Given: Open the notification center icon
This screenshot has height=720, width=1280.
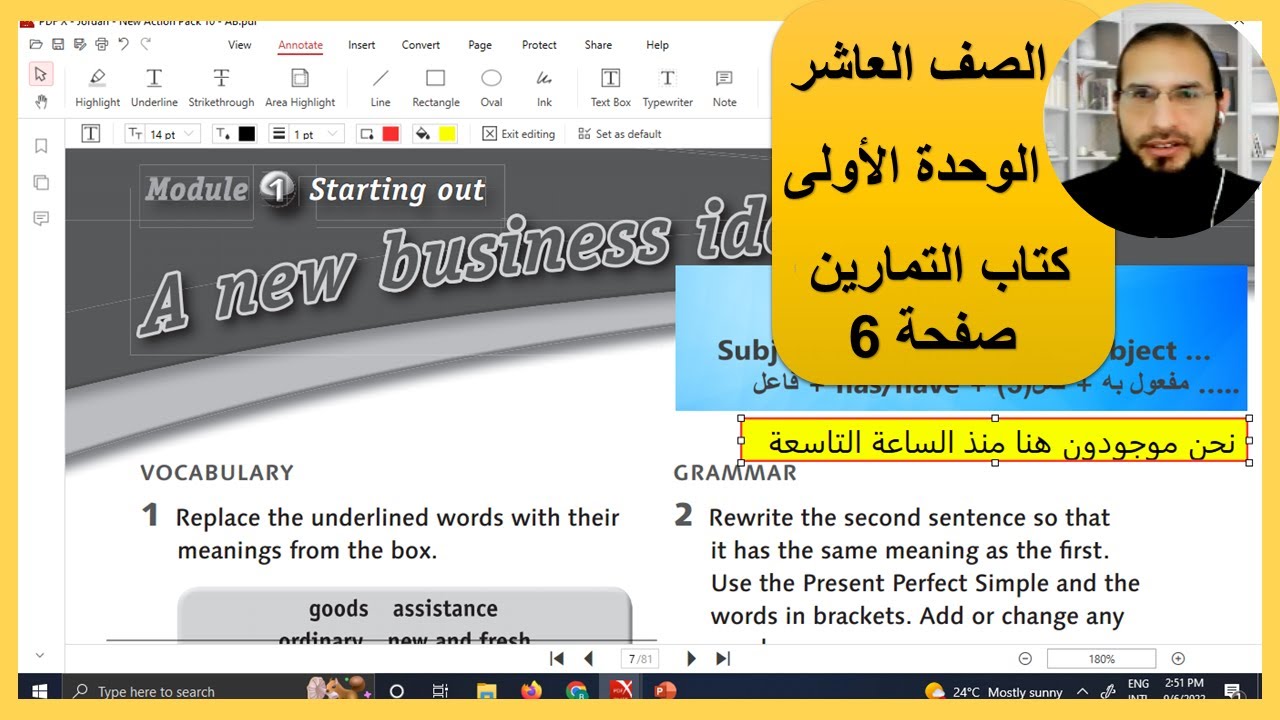Looking at the screenshot, I should 1232,691.
